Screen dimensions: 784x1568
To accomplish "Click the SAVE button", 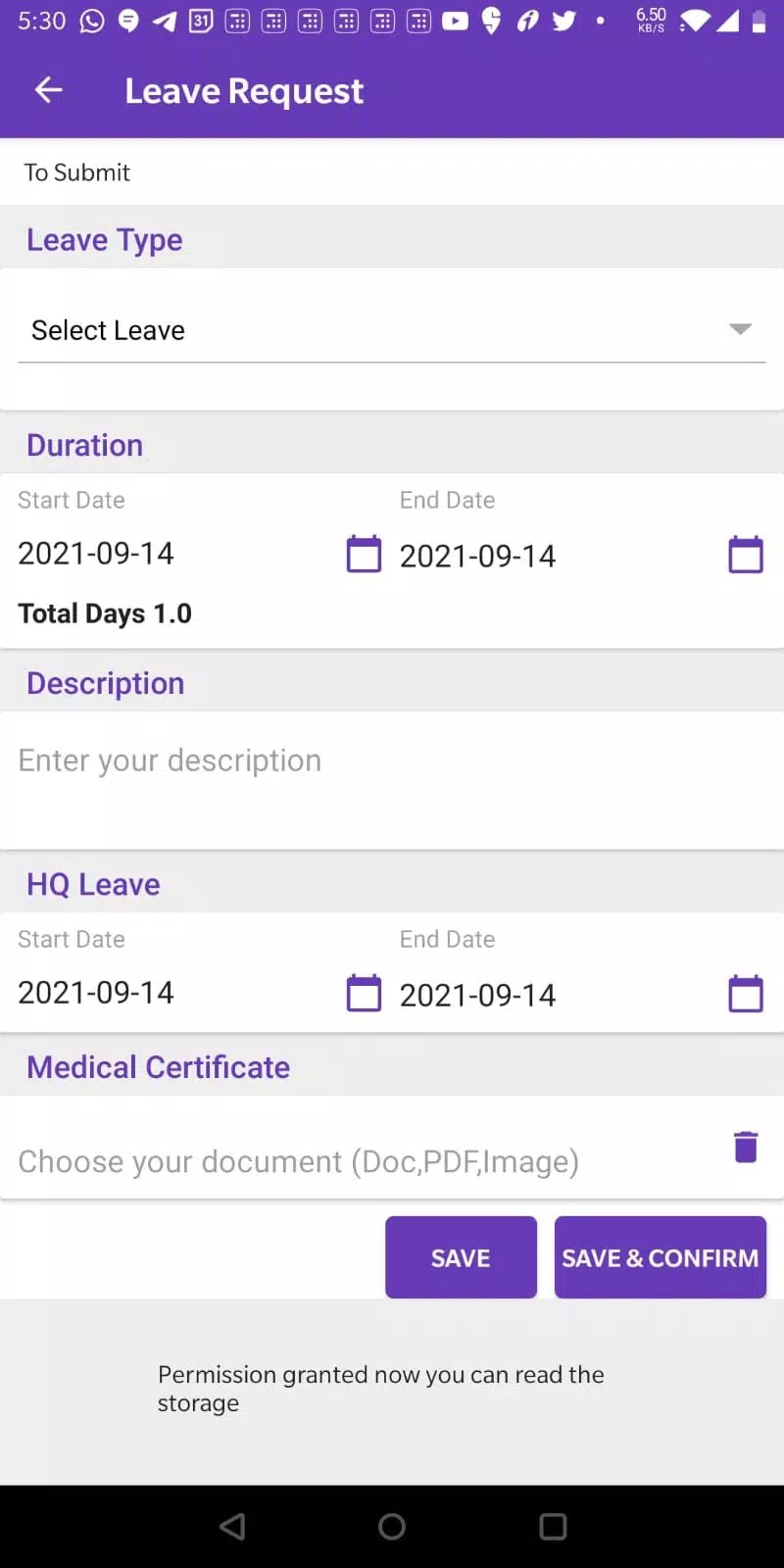I will click(461, 1257).
